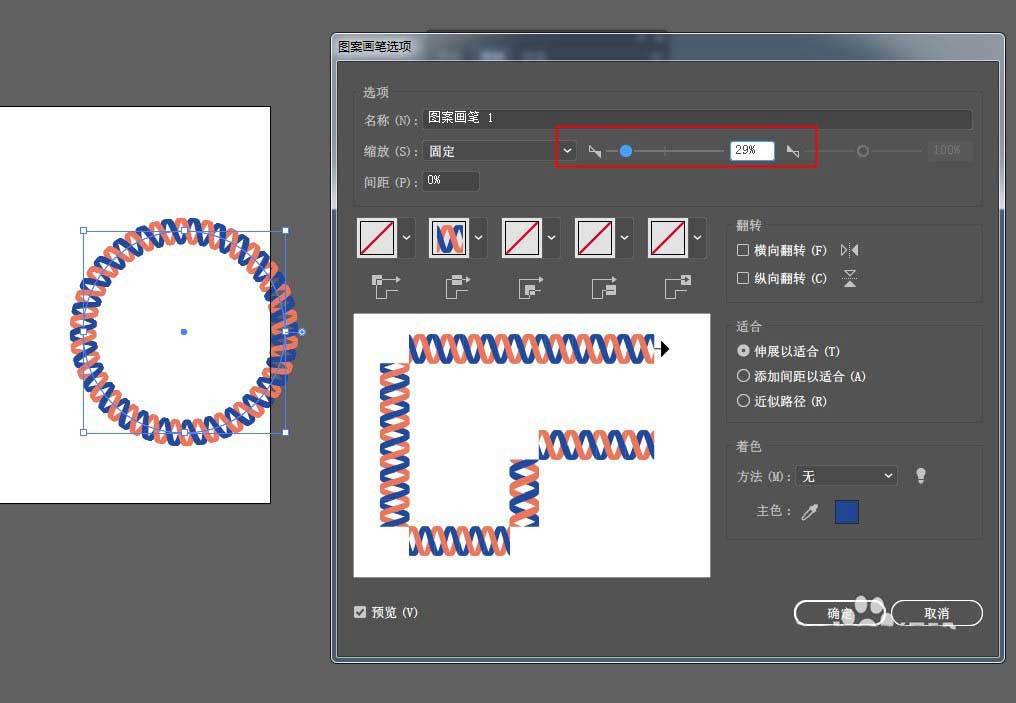This screenshot has height=703, width=1016.
Task: Select 伸展以适合 (T) radio option
Action: pyautogui.click(x=743, y=351)
